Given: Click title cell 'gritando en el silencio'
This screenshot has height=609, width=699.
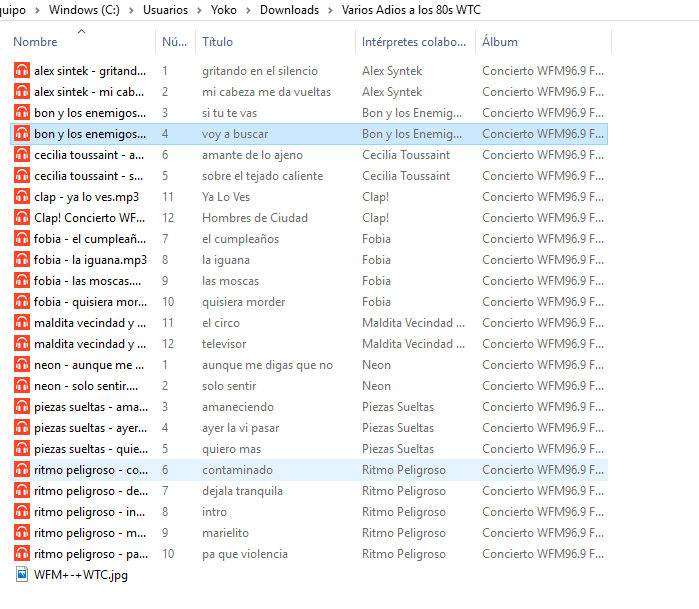Looking at the screenshot, I should pos(260,71).
